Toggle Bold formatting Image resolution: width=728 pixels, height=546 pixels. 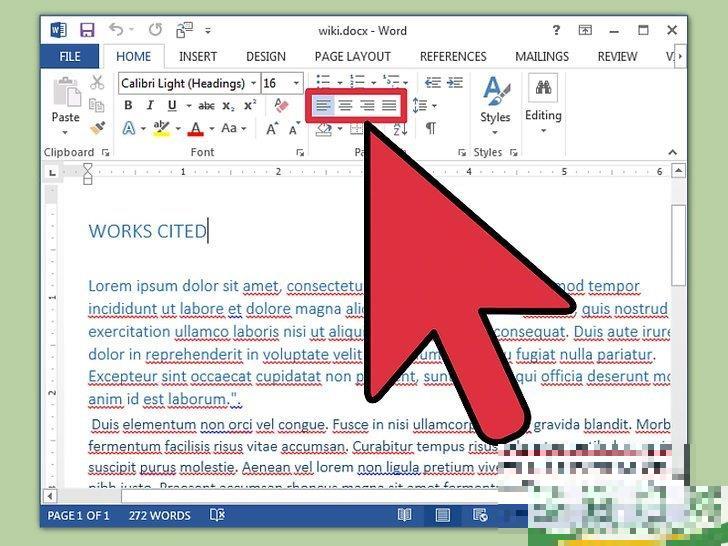coord(128,106)
